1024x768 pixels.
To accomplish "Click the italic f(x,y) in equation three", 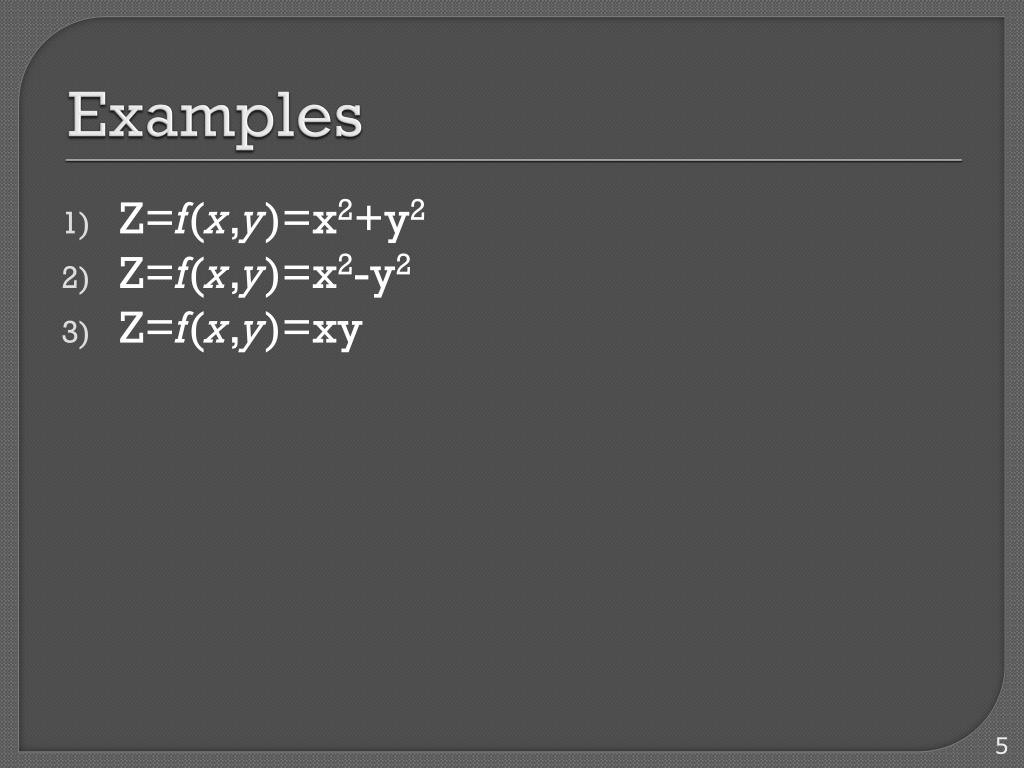I will (227, 330).
